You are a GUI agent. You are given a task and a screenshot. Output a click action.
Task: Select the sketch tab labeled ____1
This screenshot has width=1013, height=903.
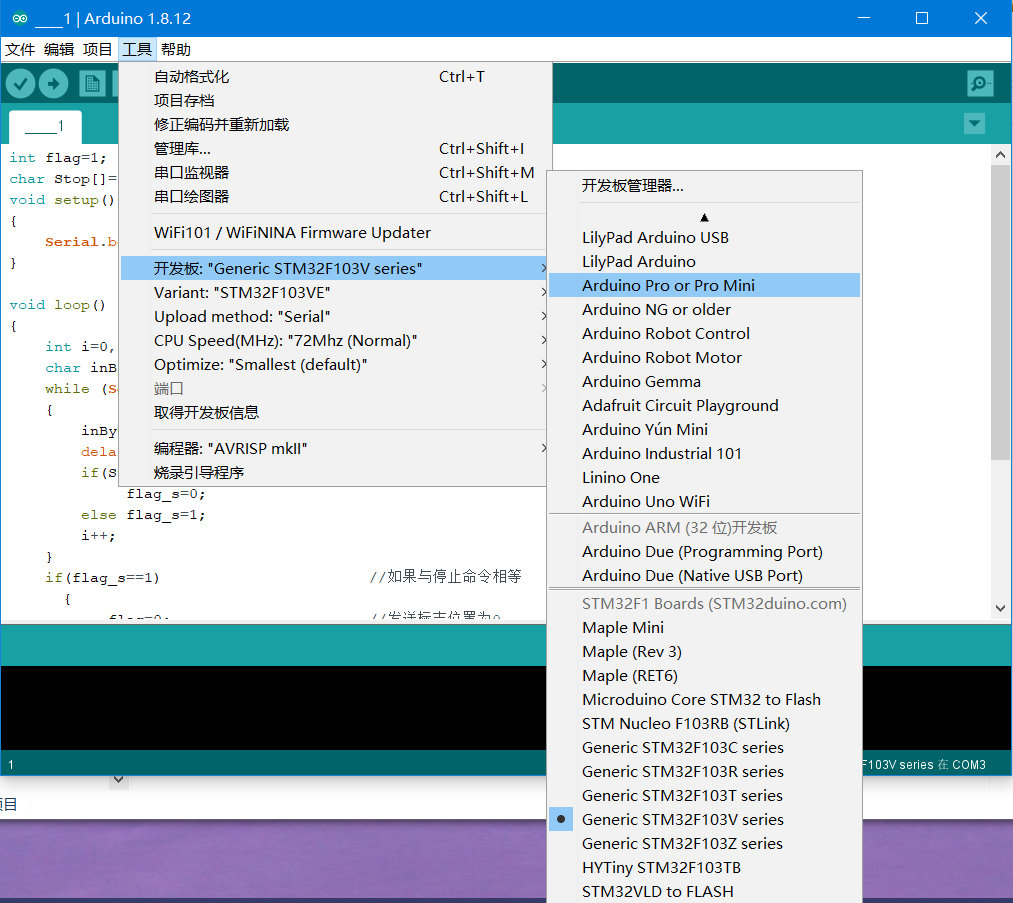click(45, 126)
